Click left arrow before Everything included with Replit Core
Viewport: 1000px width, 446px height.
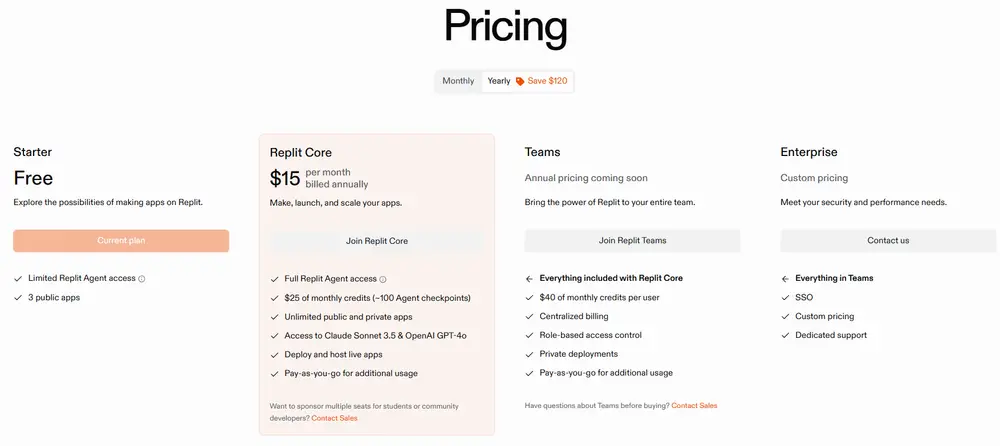pyautogui.click(x=529, y=278)
